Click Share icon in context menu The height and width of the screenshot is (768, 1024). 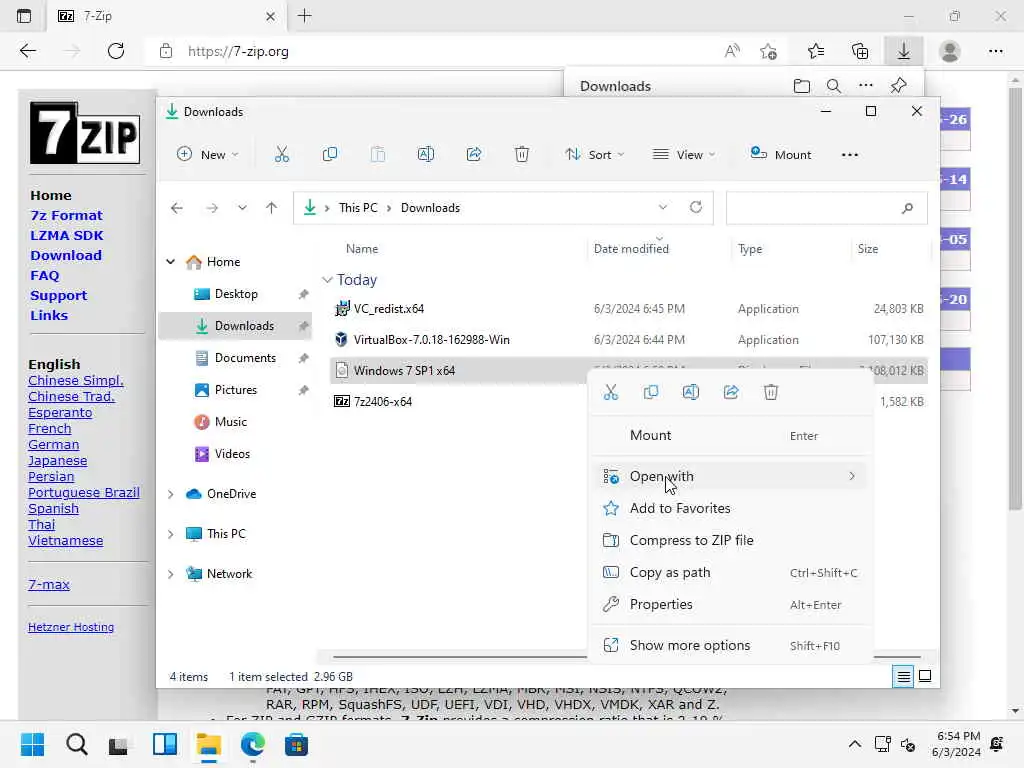pyautogui.click(x=731, y=392)
